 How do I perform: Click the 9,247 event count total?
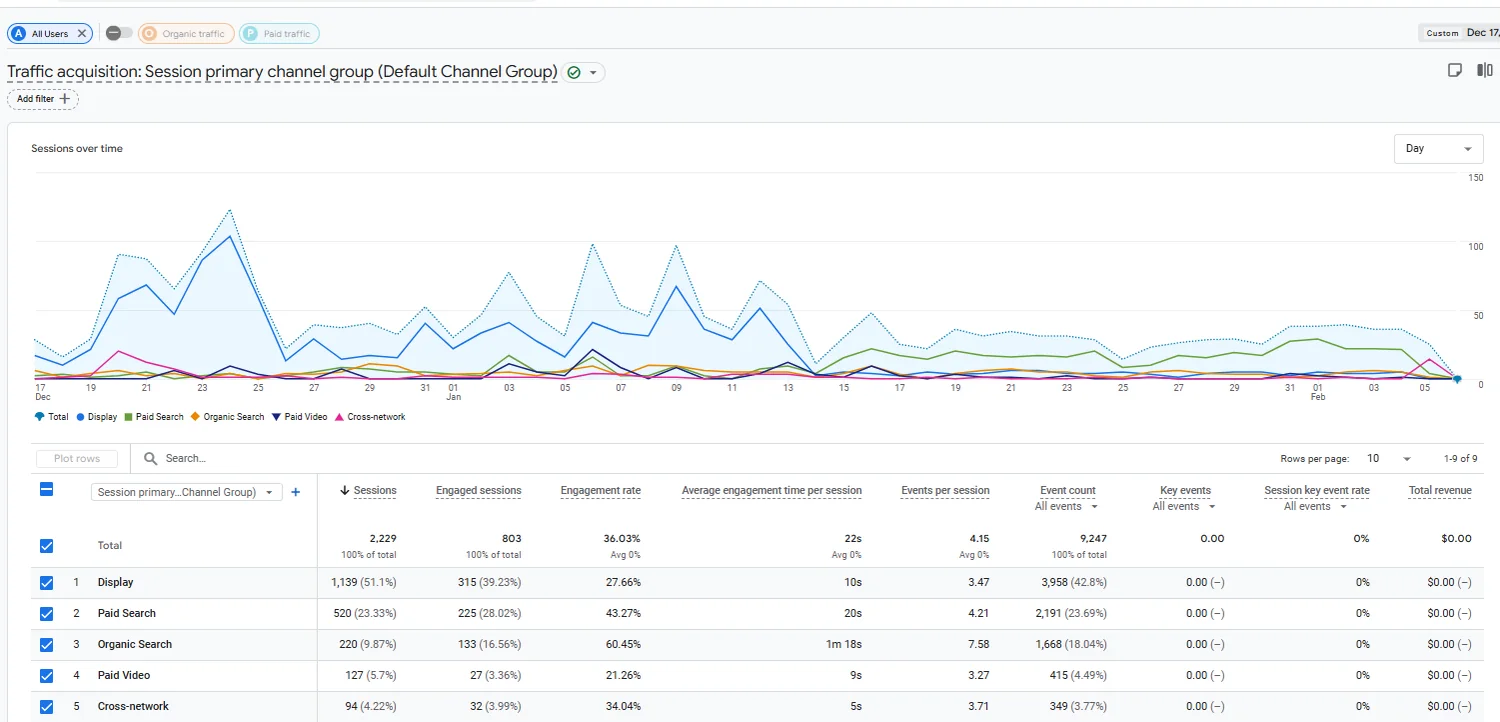pos(1091,539)
